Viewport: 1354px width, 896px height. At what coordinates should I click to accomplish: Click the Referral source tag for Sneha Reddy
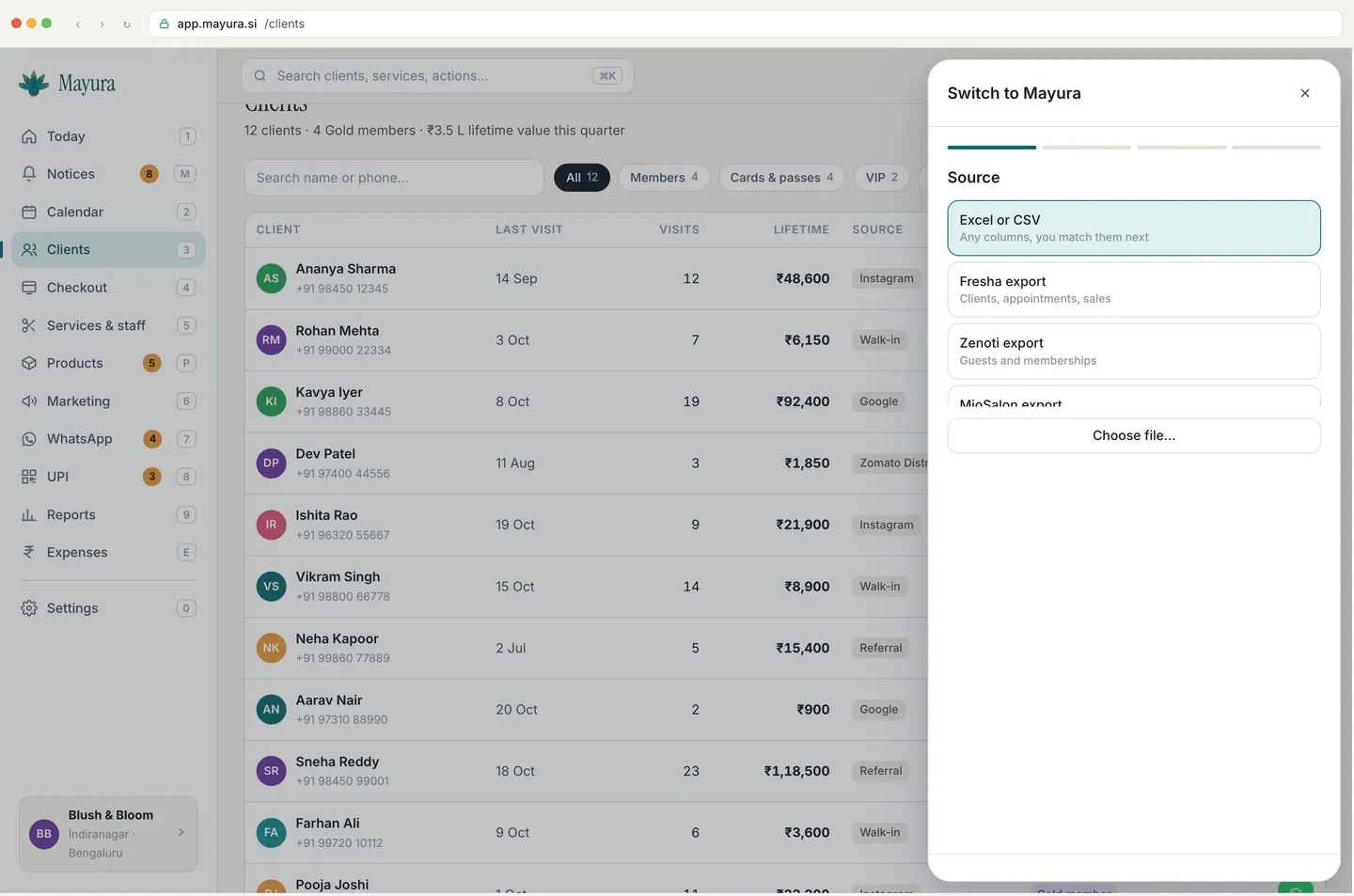click(x=881, y=771)
